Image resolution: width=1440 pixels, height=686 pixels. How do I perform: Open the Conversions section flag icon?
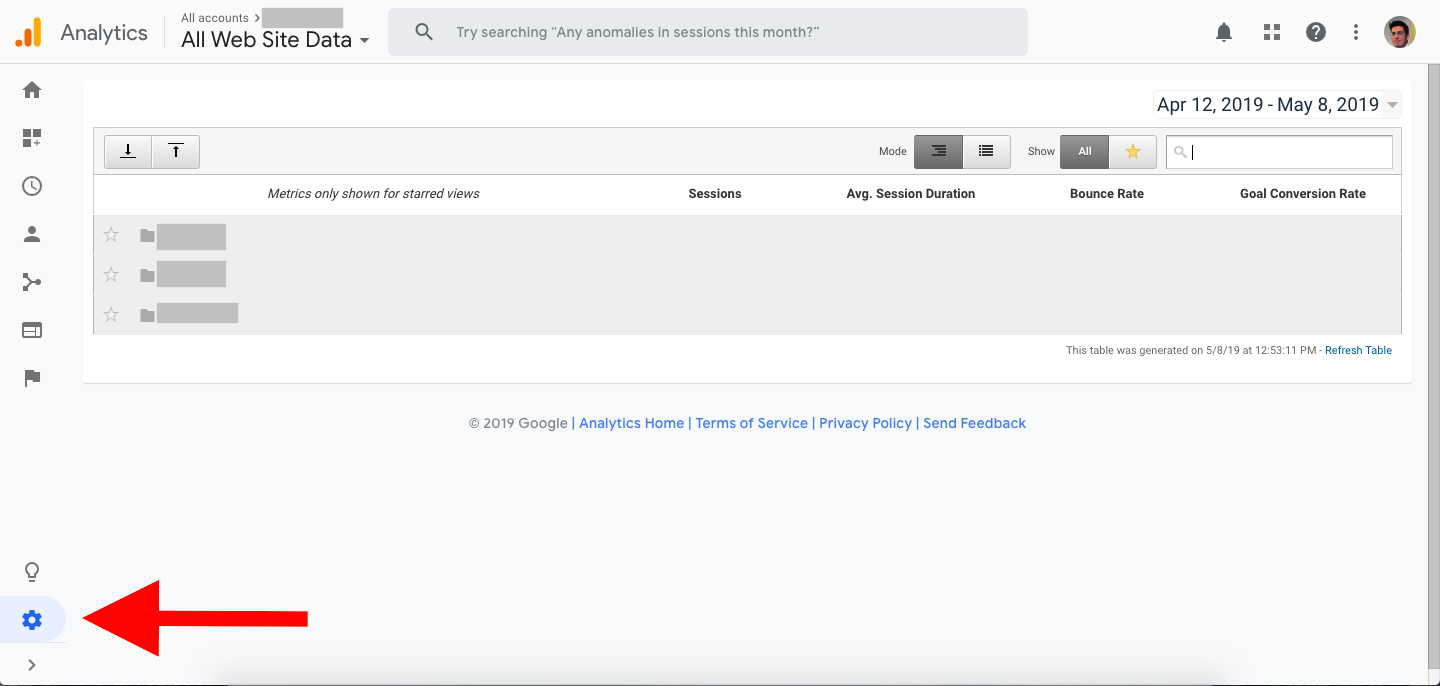coord(31,378)
